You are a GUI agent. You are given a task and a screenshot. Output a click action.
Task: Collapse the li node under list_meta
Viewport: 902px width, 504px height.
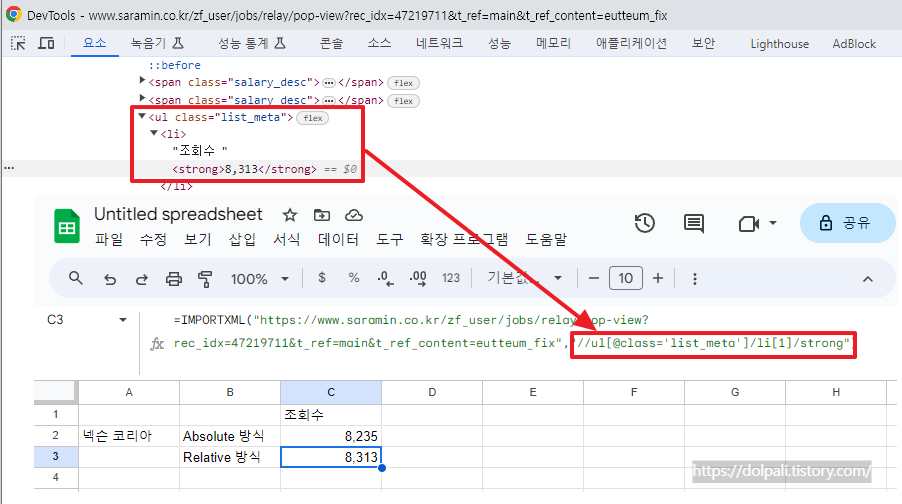[154, 133]
